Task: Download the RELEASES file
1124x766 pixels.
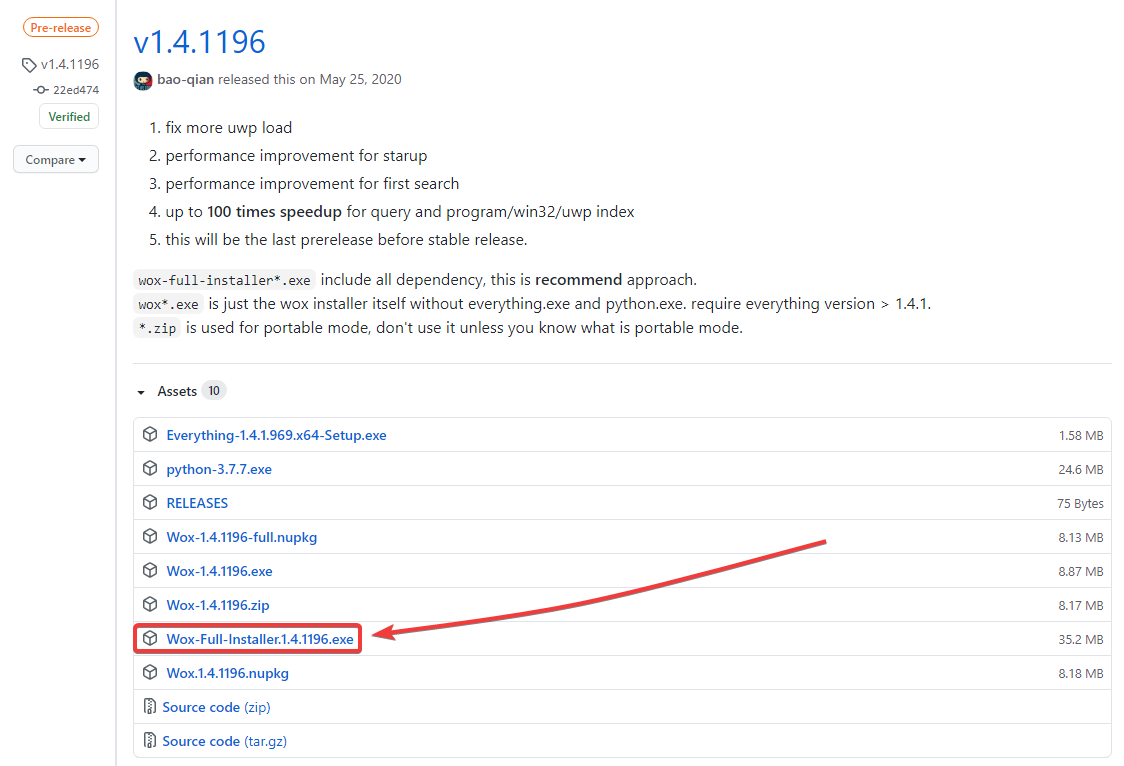Action: (197, 503)
